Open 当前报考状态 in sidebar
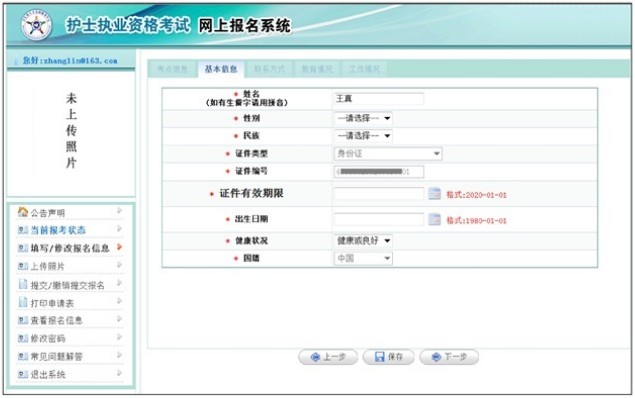635x398 pixels. tap(58, 230)
